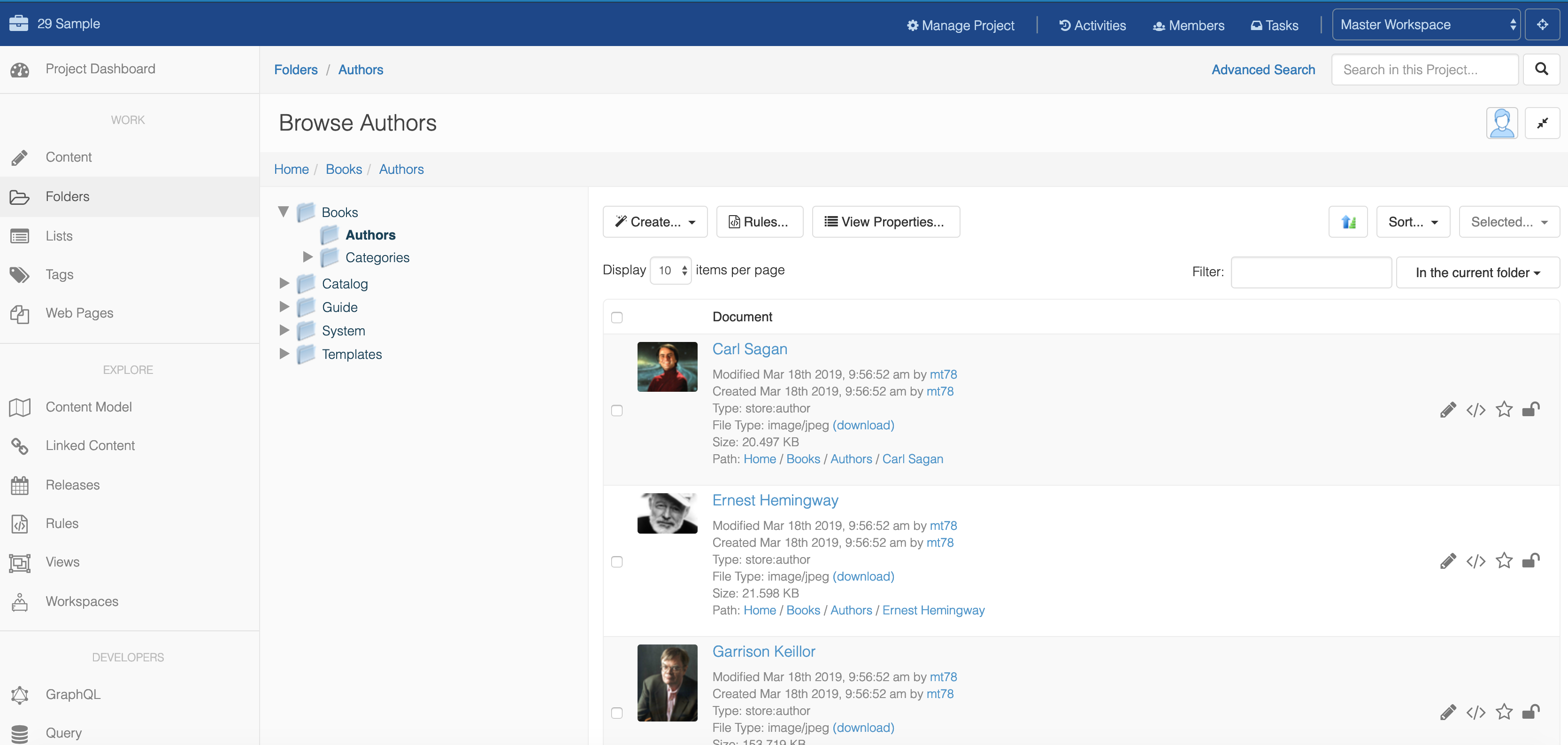
Task: Click the Views icon in sidebar
Action: click(x=19, y=563)
